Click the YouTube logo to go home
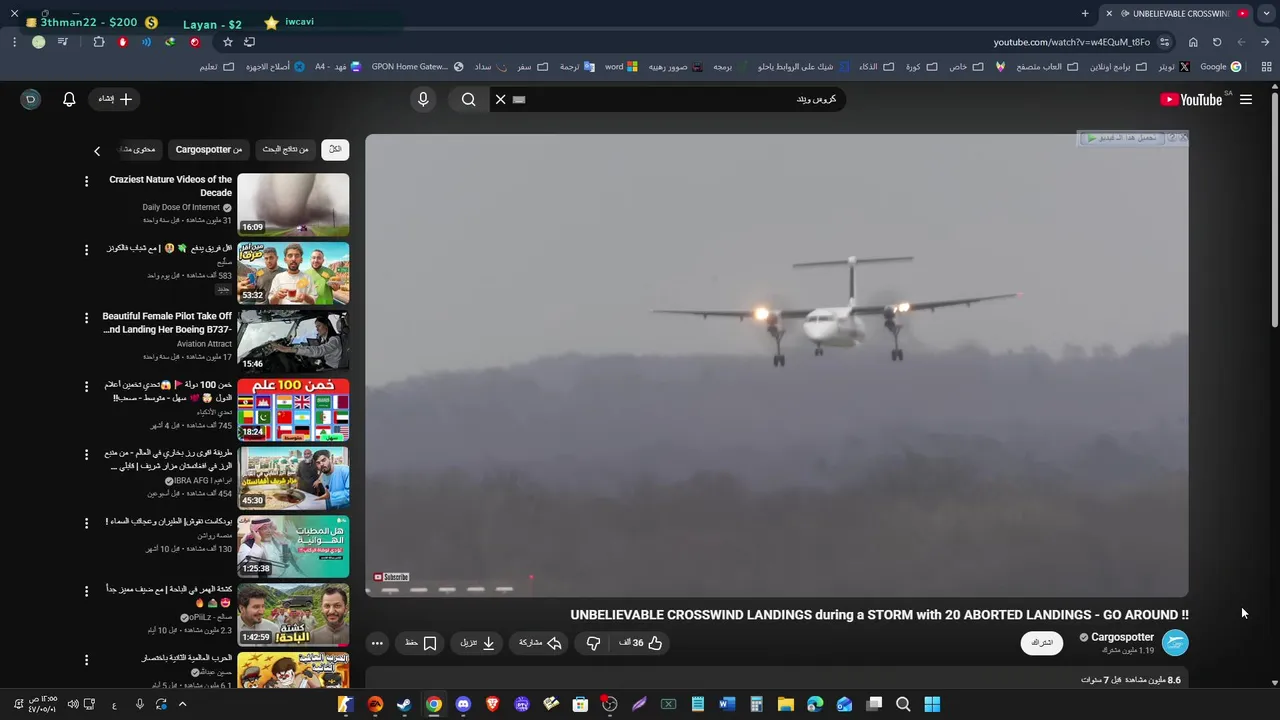This screenshot has height=720, width=1280. tap(1191, 99)
